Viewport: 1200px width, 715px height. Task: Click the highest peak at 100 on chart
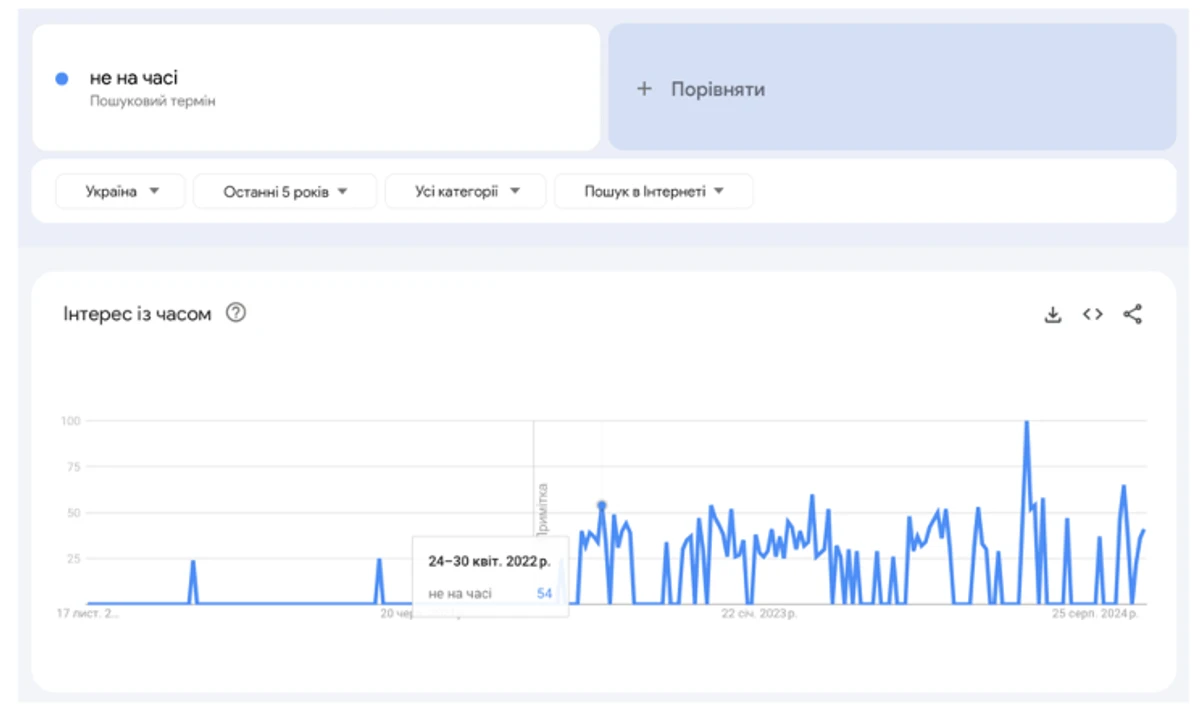1026,423
